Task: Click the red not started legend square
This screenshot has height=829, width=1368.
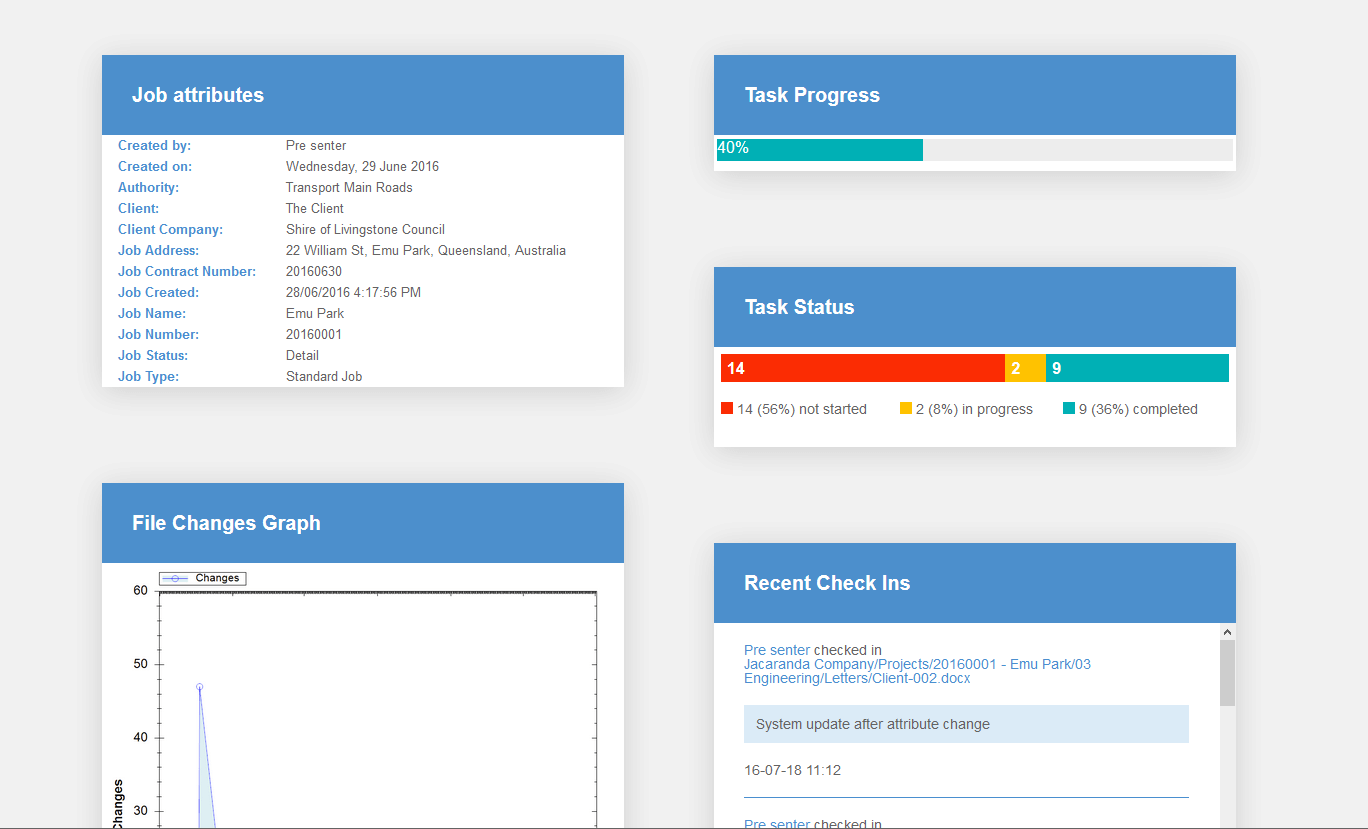Action: [727, 409]
